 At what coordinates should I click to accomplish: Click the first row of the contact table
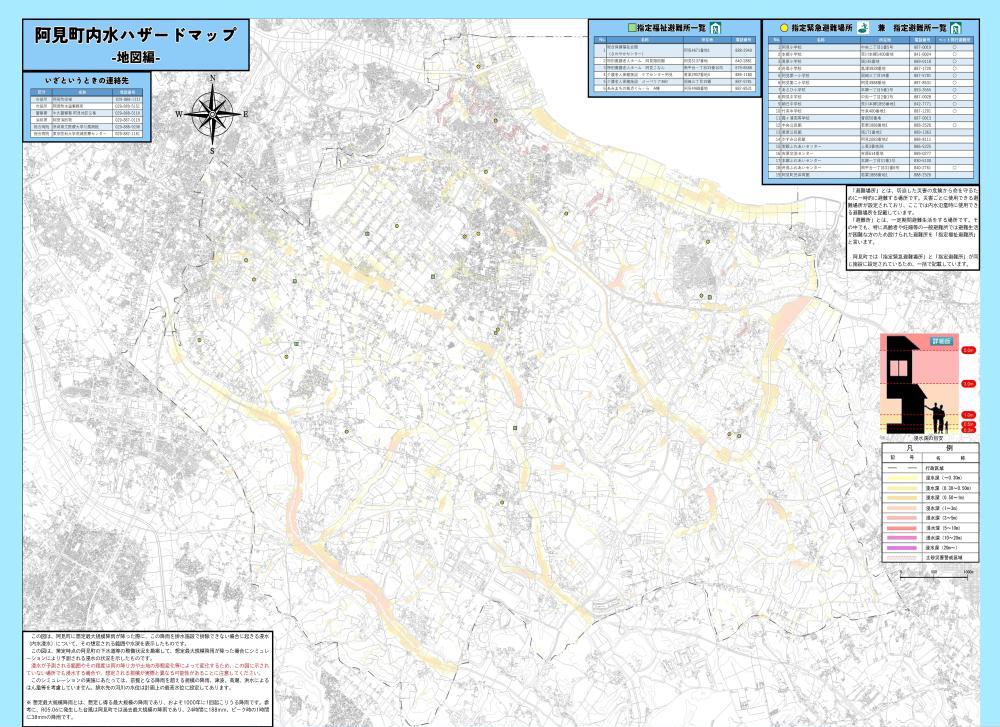(x=90, y=99)
